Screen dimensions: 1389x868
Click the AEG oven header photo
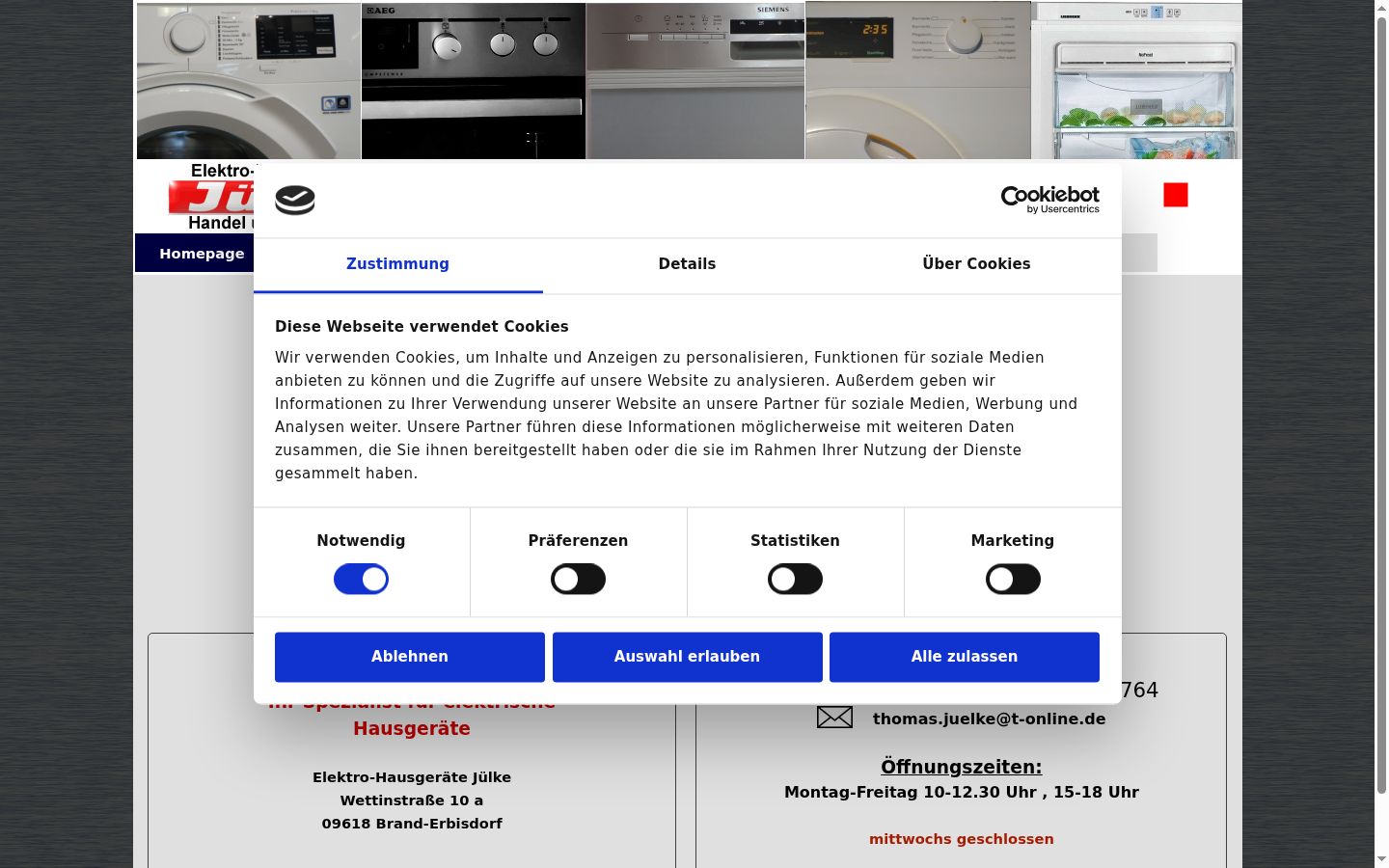(x=474, y=80)
